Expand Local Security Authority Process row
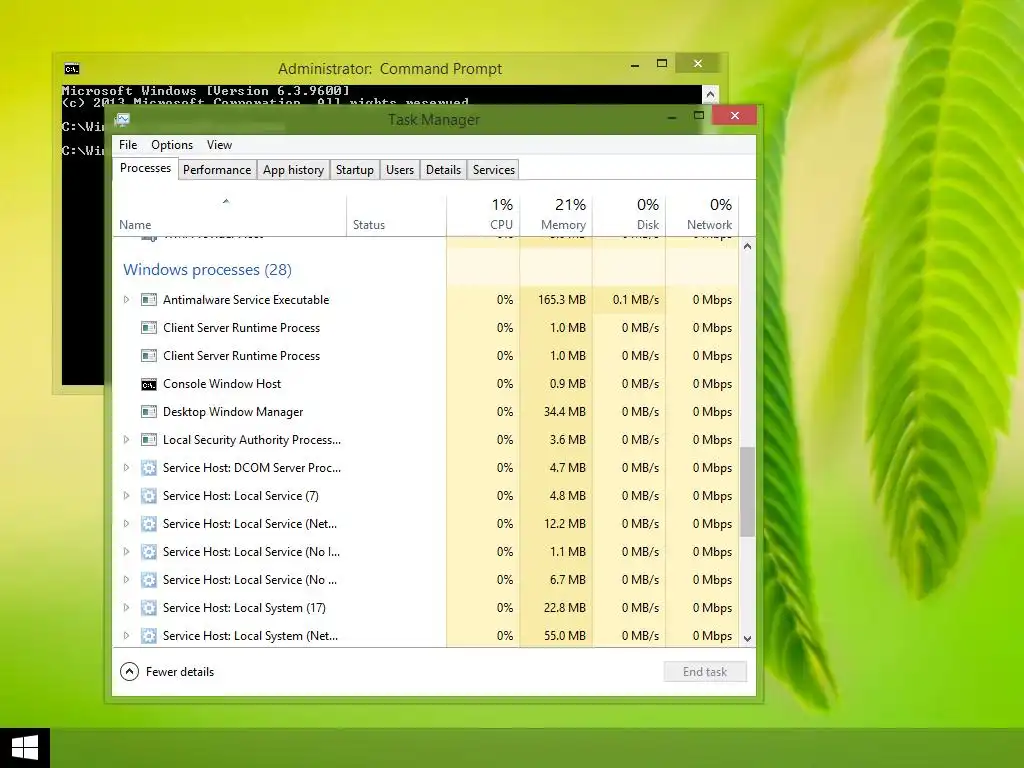Image resolution: width=1024 pixels, height=768 pixels. 127,440
